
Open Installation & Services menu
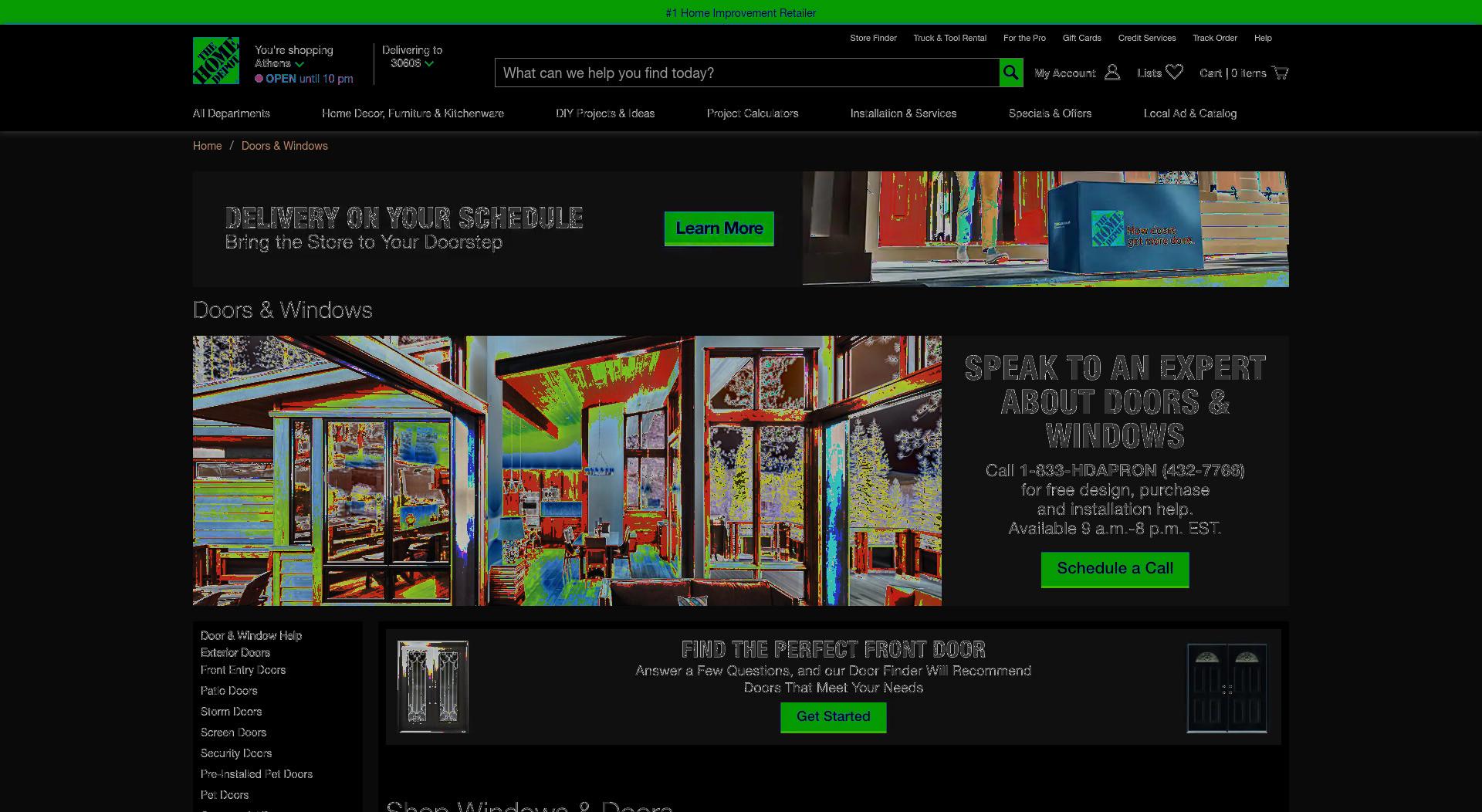(x=903, y=113)
